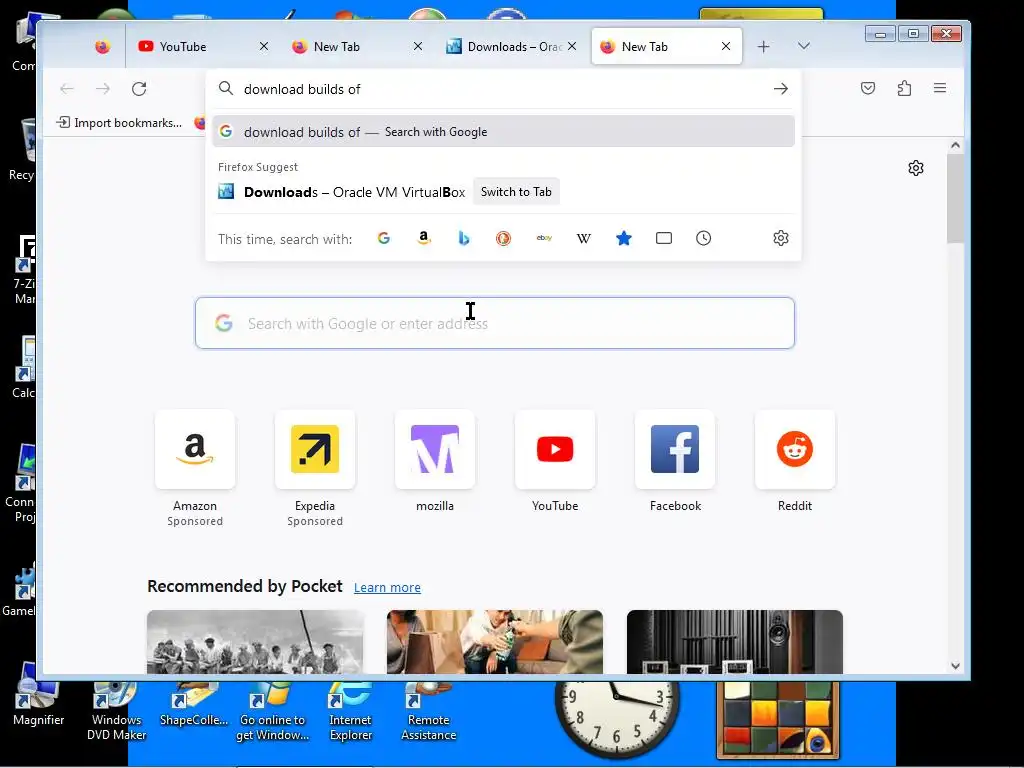Open the black-and-white workers Pocket story

tap(255, 642)
